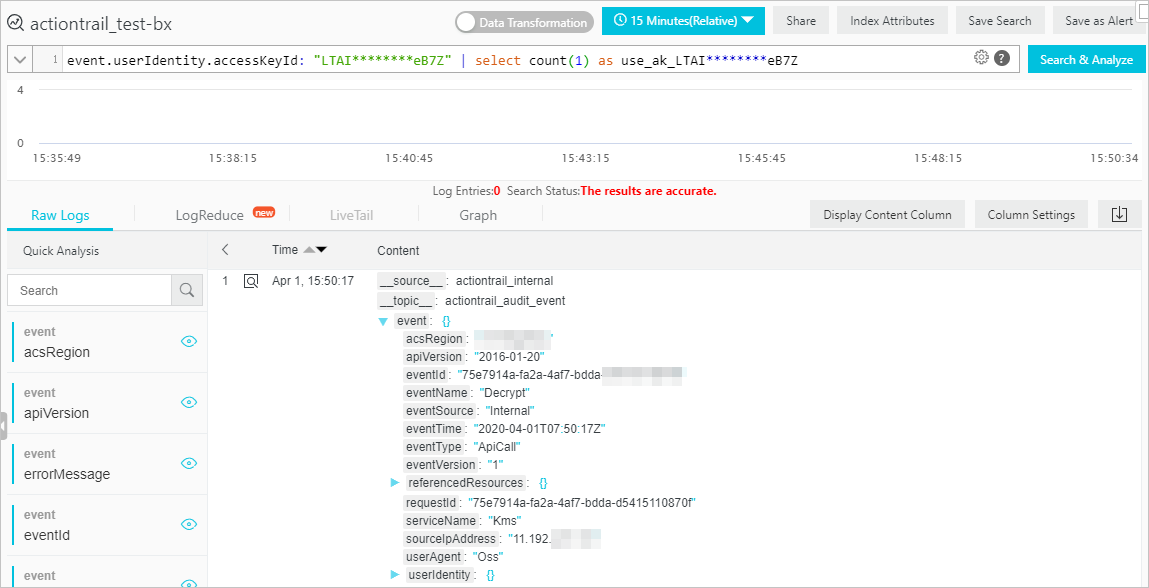Expand the userIdentity node

[x=394, y=575]
